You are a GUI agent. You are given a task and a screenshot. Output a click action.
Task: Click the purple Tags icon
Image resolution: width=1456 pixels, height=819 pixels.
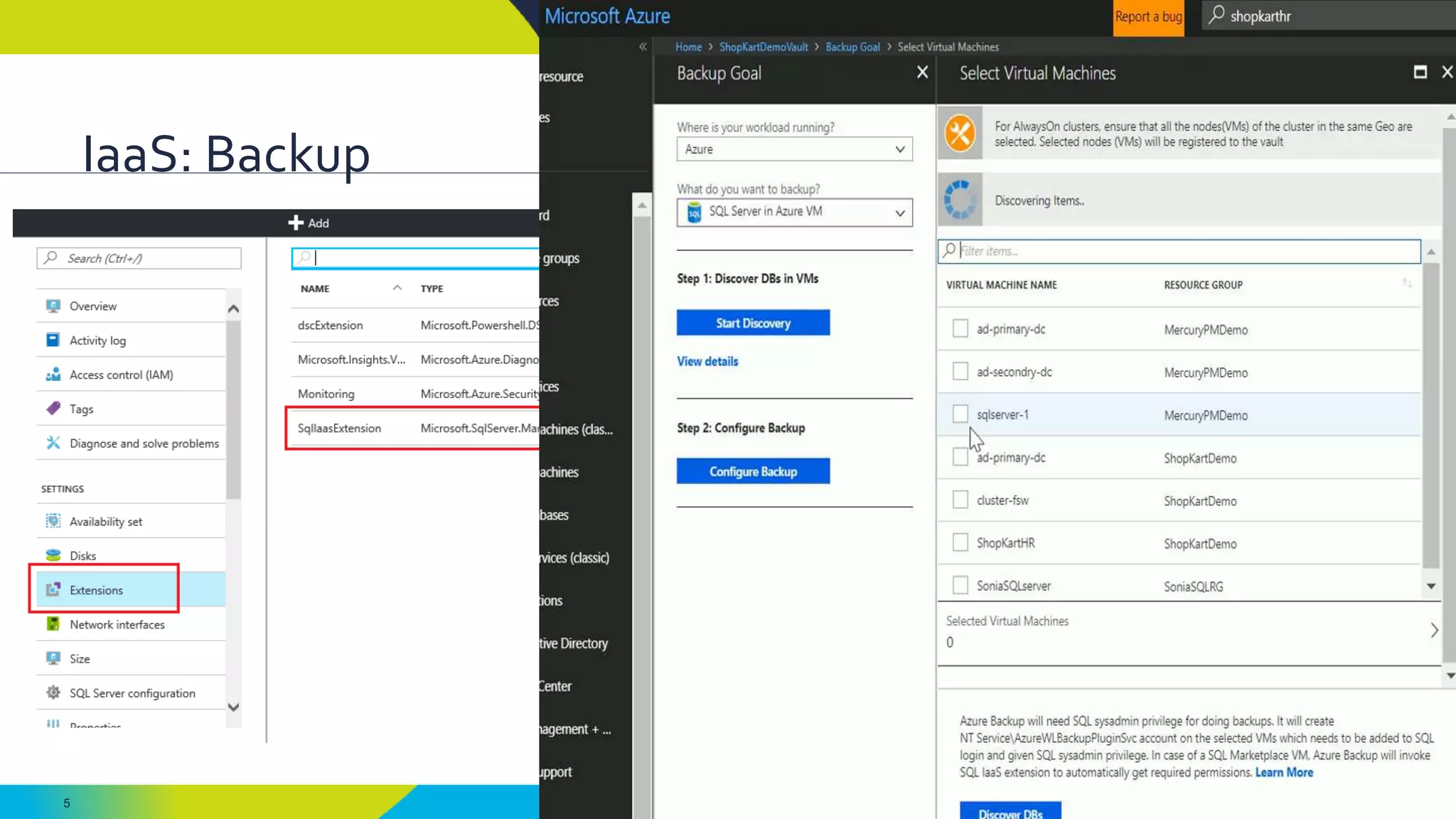tap(53, 408)
